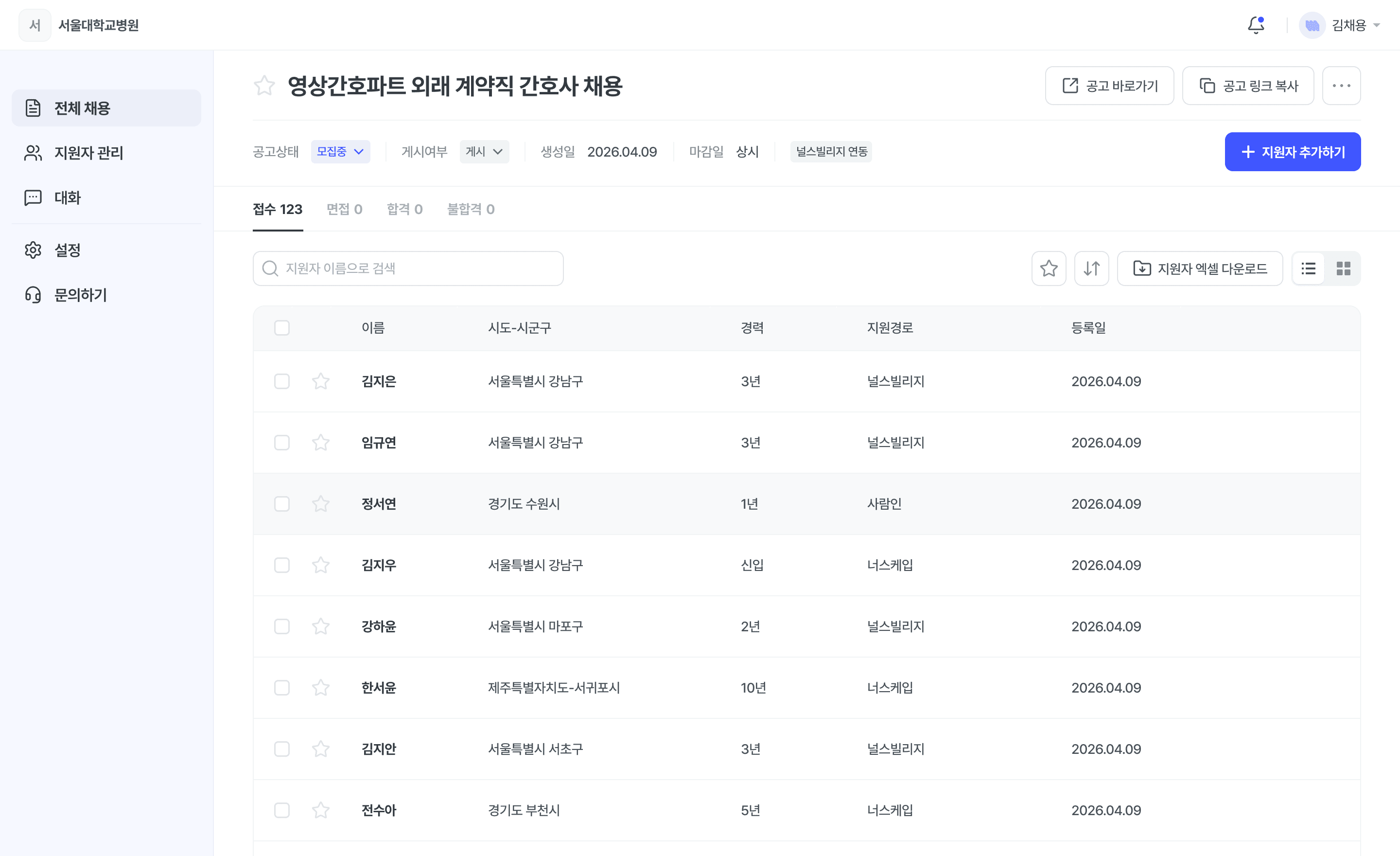Switch to the 면접 0 tab
Image resolution: width=1400 pixels, height=856 pixels.
pos(344,209)
